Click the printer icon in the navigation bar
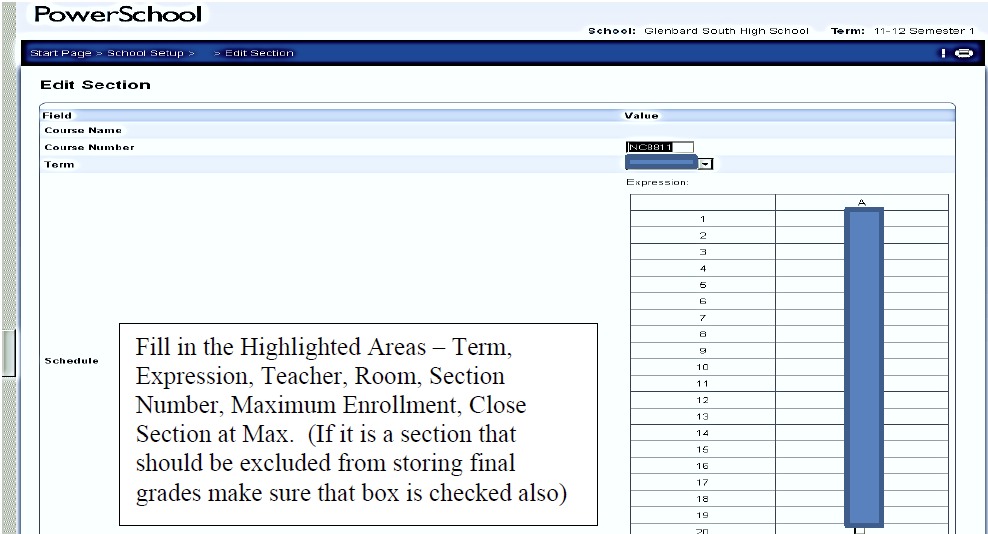Viewport: 988px width, 534px height. 964,53
